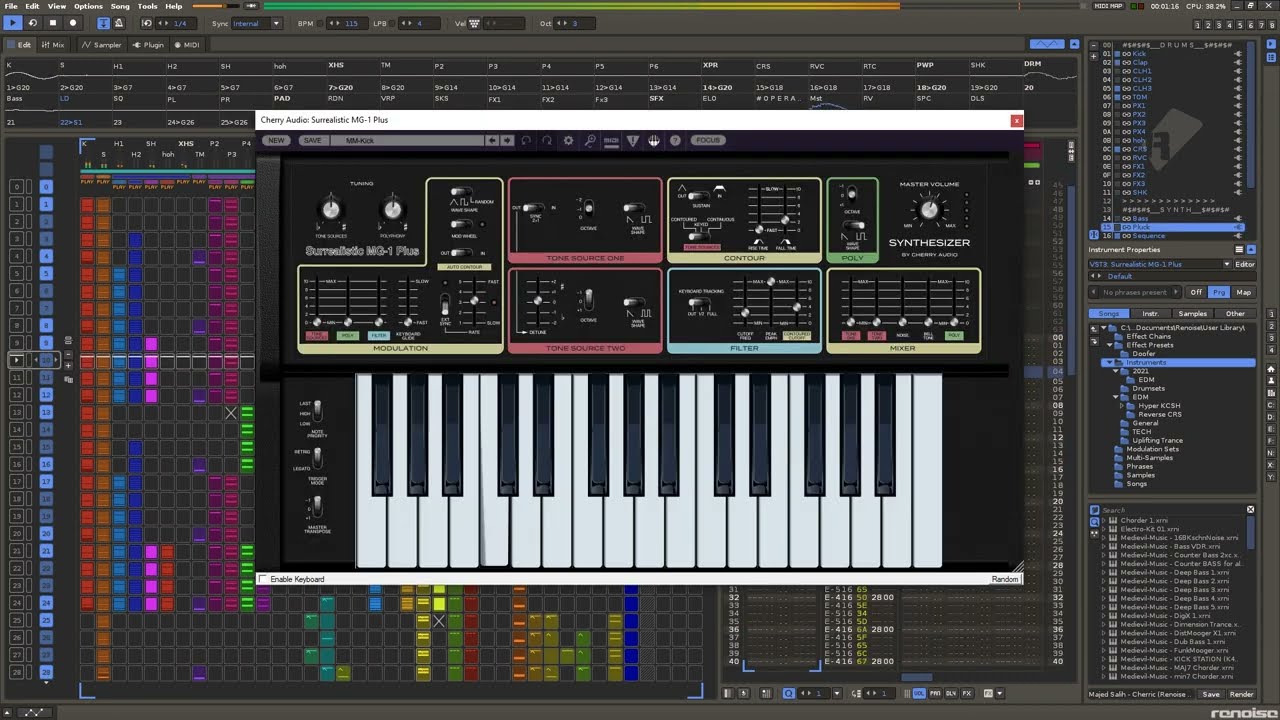Click the undo icon in synth toolbar
This screenshot has height=720, width=1280.
(526, 140)
